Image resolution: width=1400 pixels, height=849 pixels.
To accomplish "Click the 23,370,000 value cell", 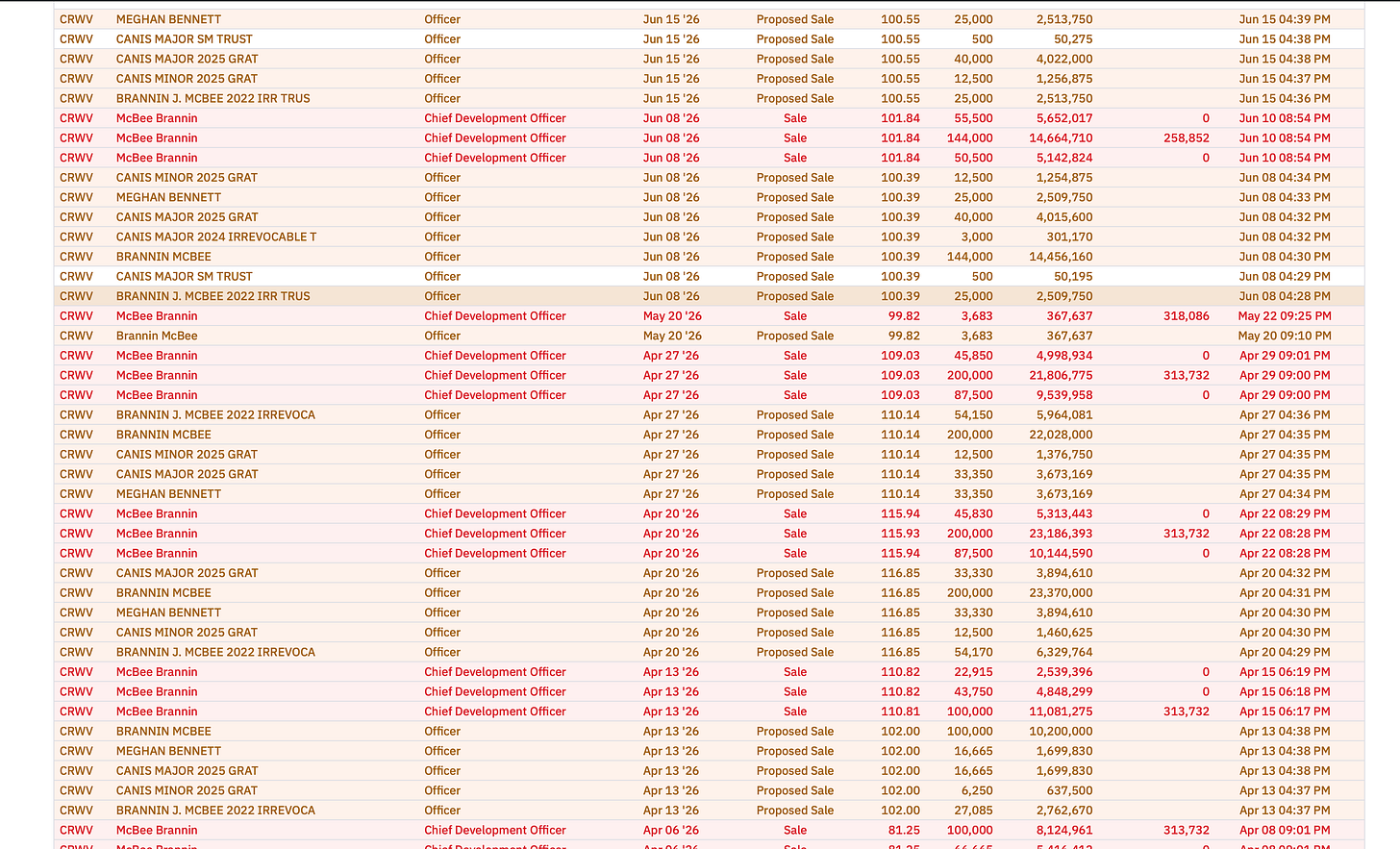I will (1061, 592).
